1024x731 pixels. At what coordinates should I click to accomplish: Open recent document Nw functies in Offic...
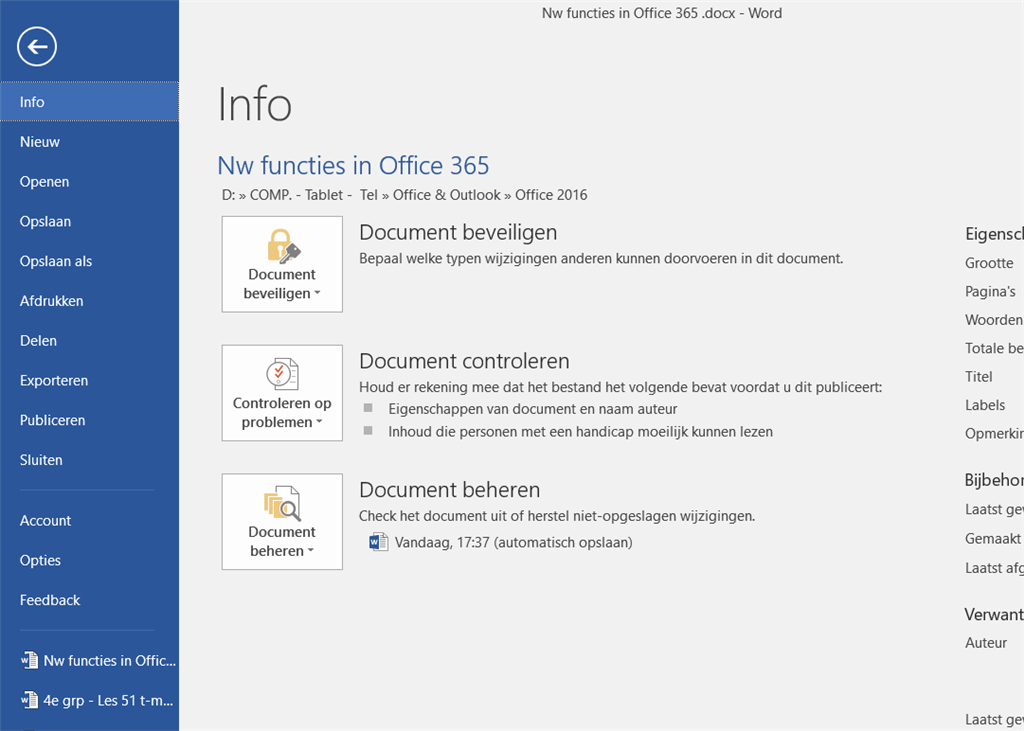[89, 660]
